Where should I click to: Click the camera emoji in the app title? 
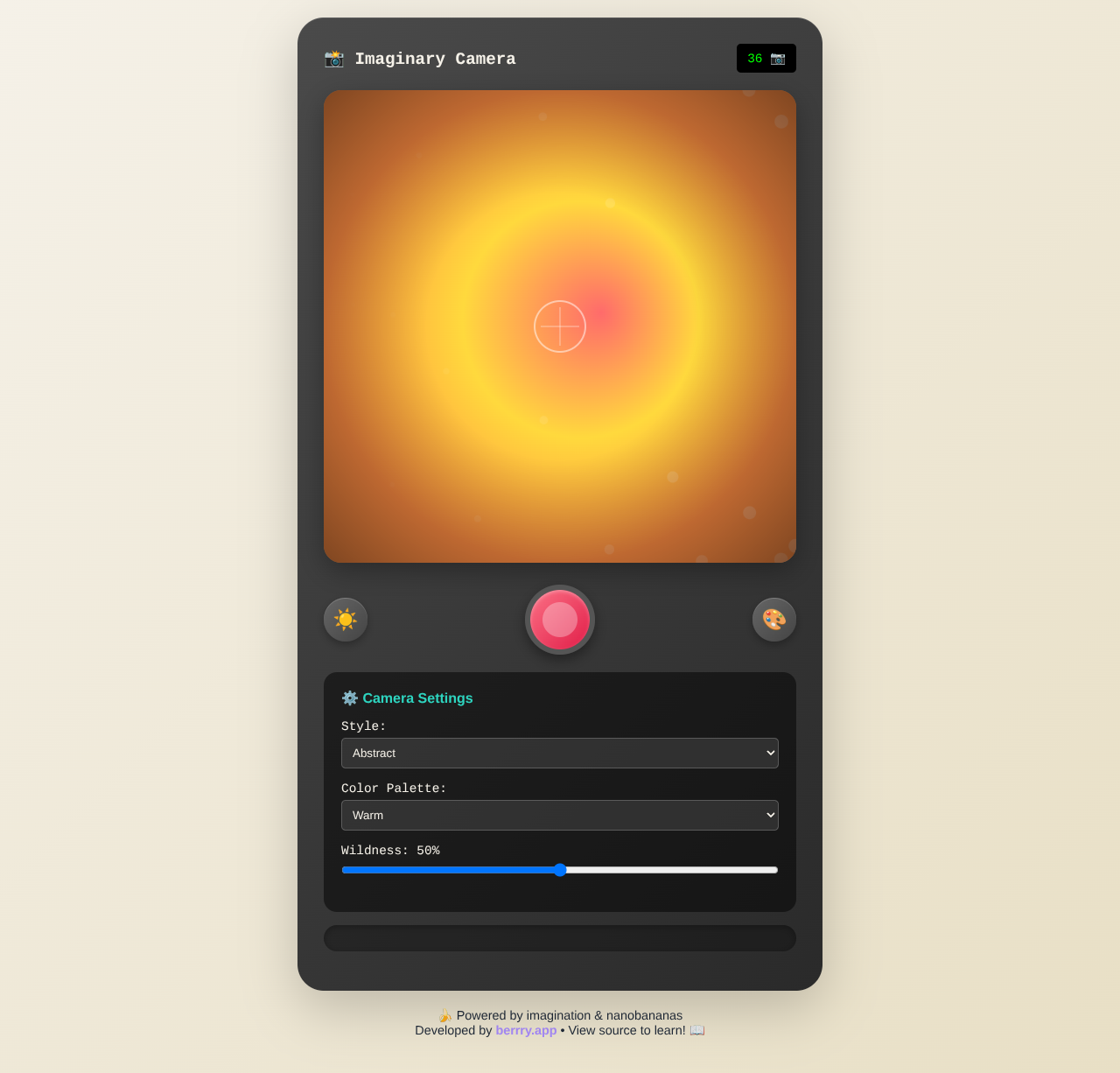click(x=333, y=58)
